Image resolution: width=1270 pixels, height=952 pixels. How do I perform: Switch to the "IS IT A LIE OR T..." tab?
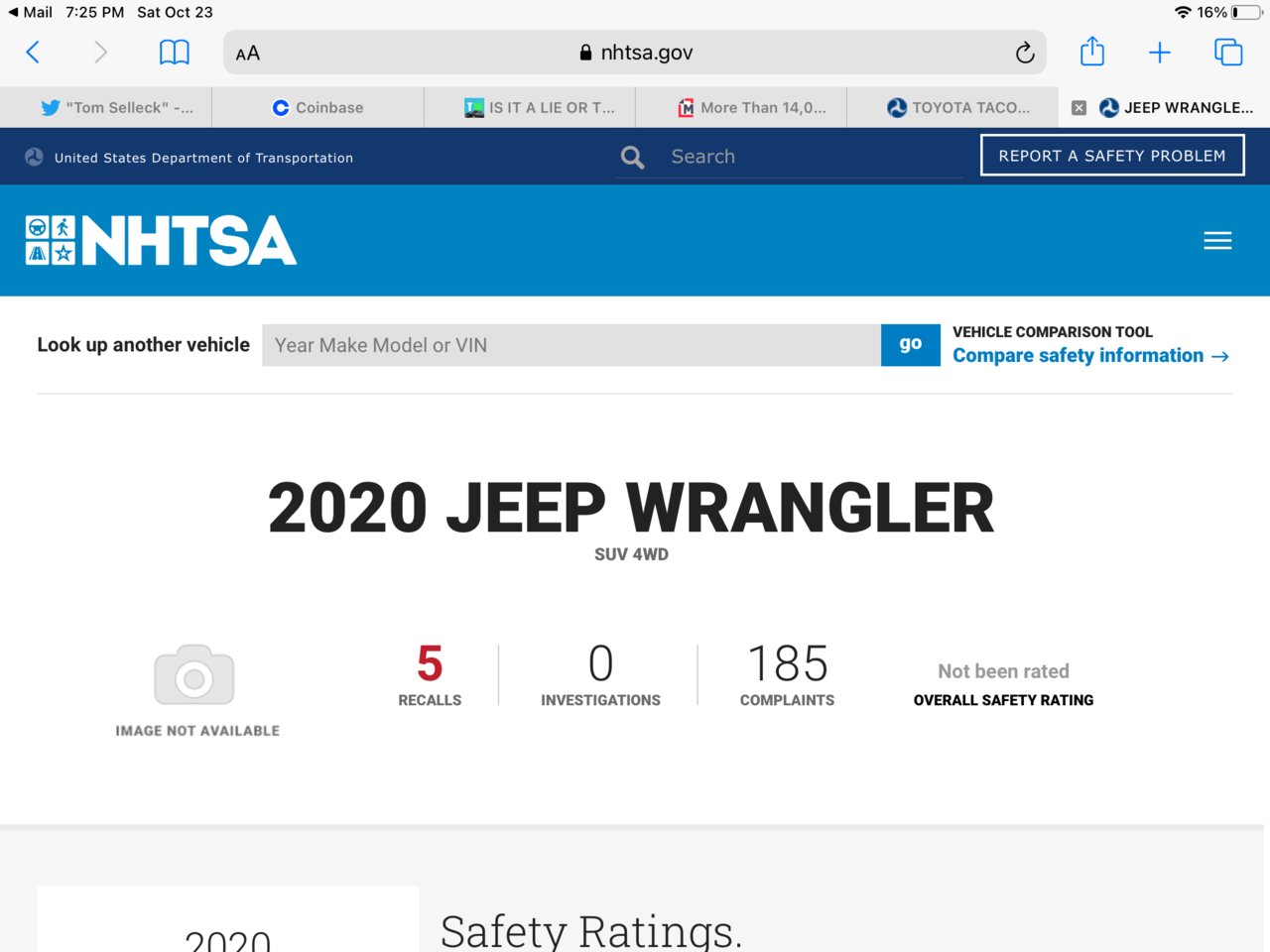coord(530,108)
